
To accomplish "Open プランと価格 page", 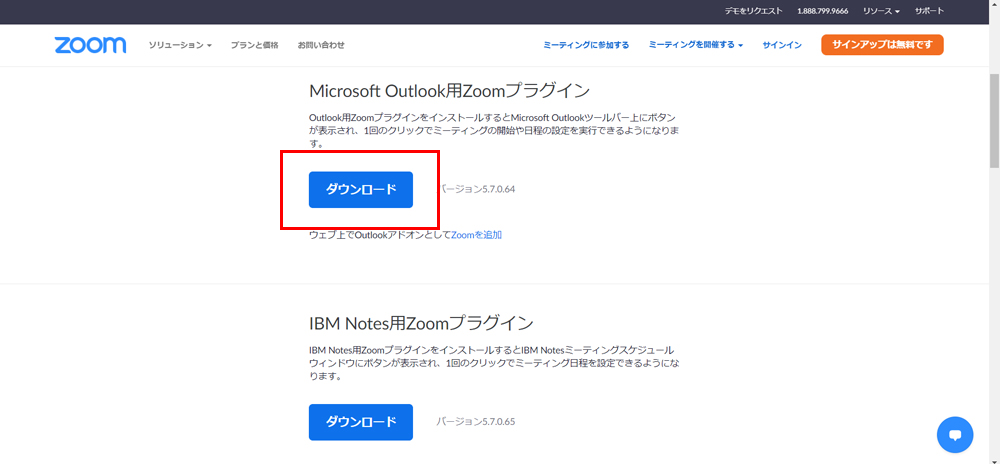I will [x=254, y=45].
